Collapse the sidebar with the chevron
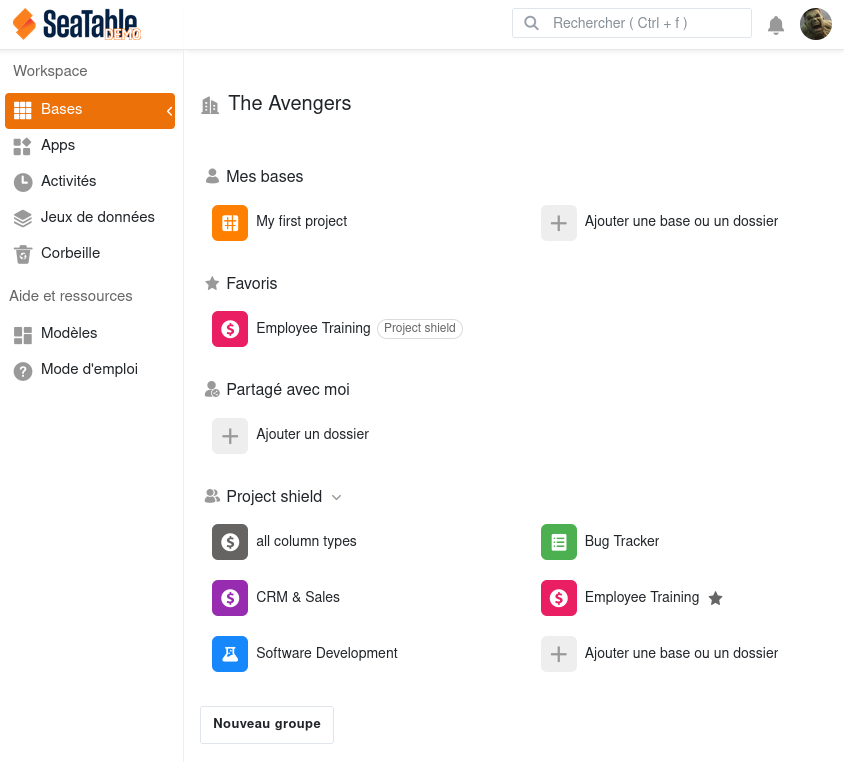 [x=170, y=111]
